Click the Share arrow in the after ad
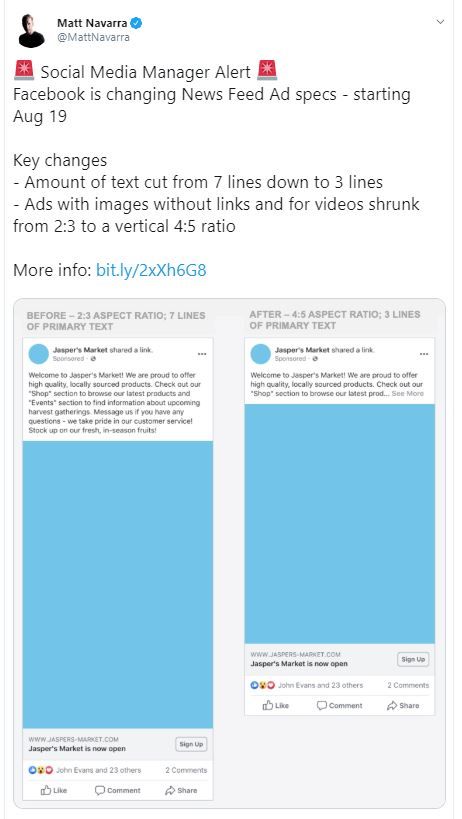This screenshot has height=819, width=462. [x=392, y=705]
